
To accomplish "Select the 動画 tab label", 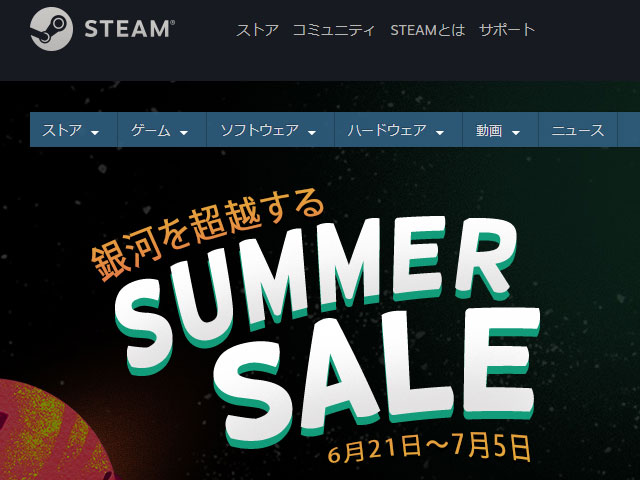I will [489, 130].
